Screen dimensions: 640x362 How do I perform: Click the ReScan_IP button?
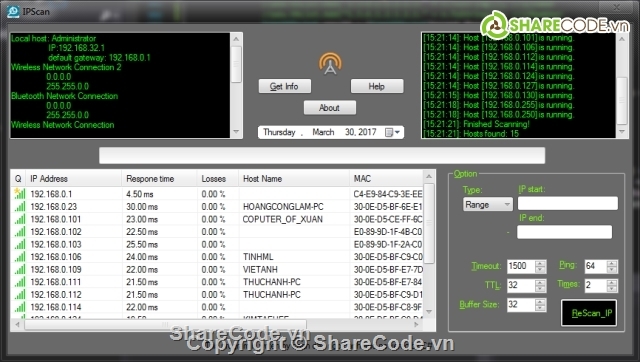[589, 313]
